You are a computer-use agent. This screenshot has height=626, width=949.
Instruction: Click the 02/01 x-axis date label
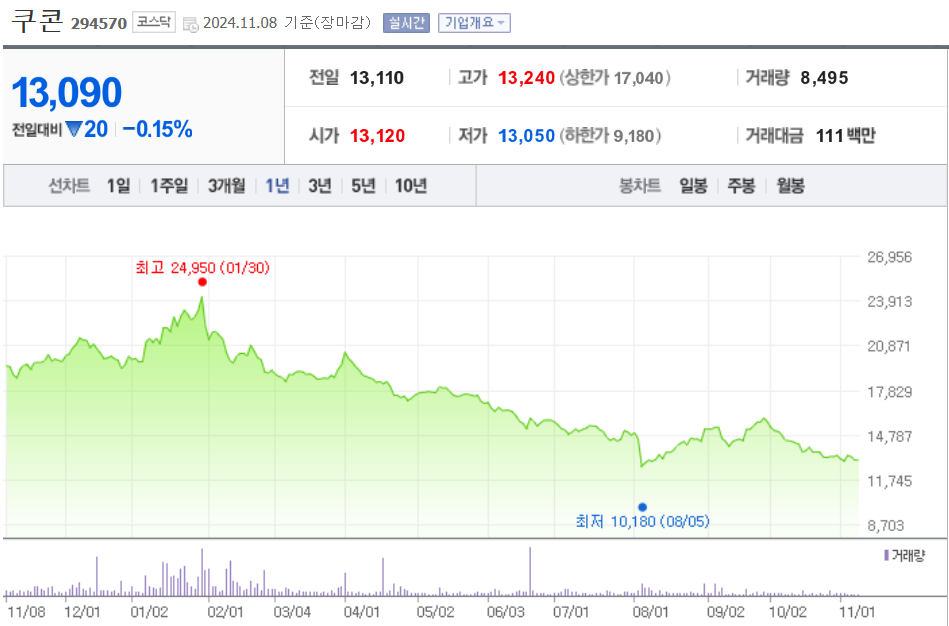tap(225, 611)
